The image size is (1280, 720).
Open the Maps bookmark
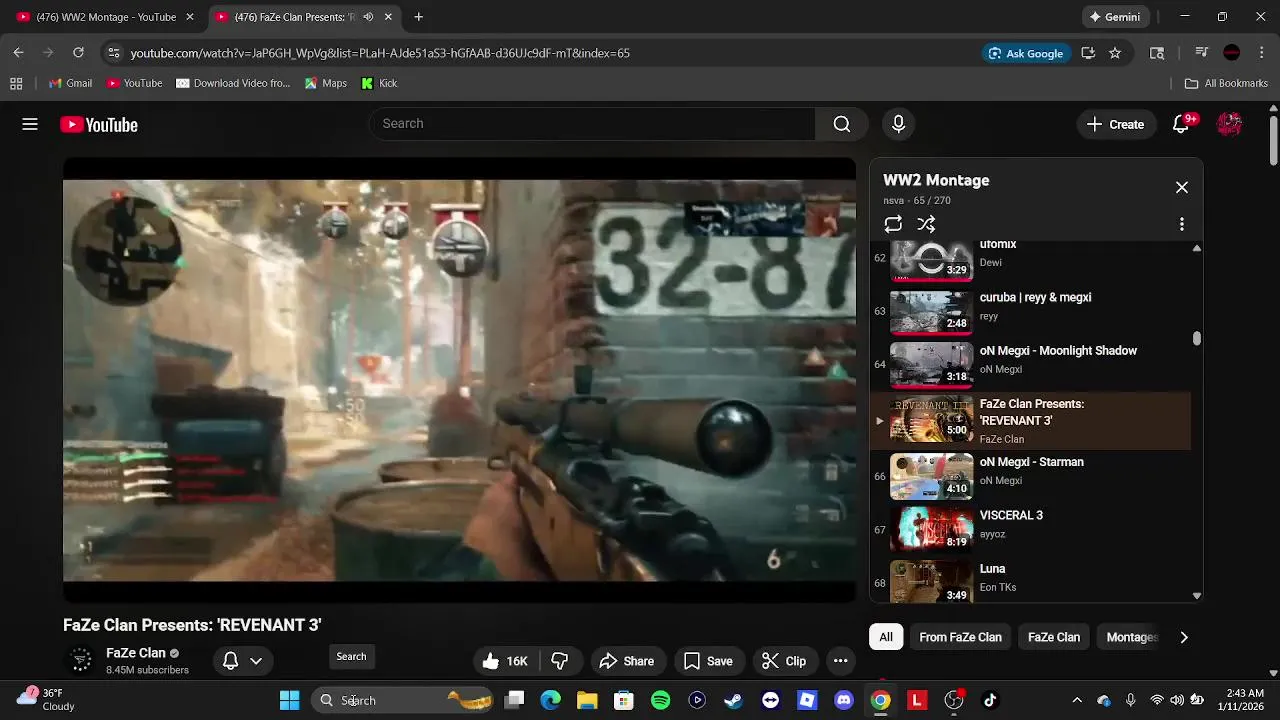click(326, 83)
